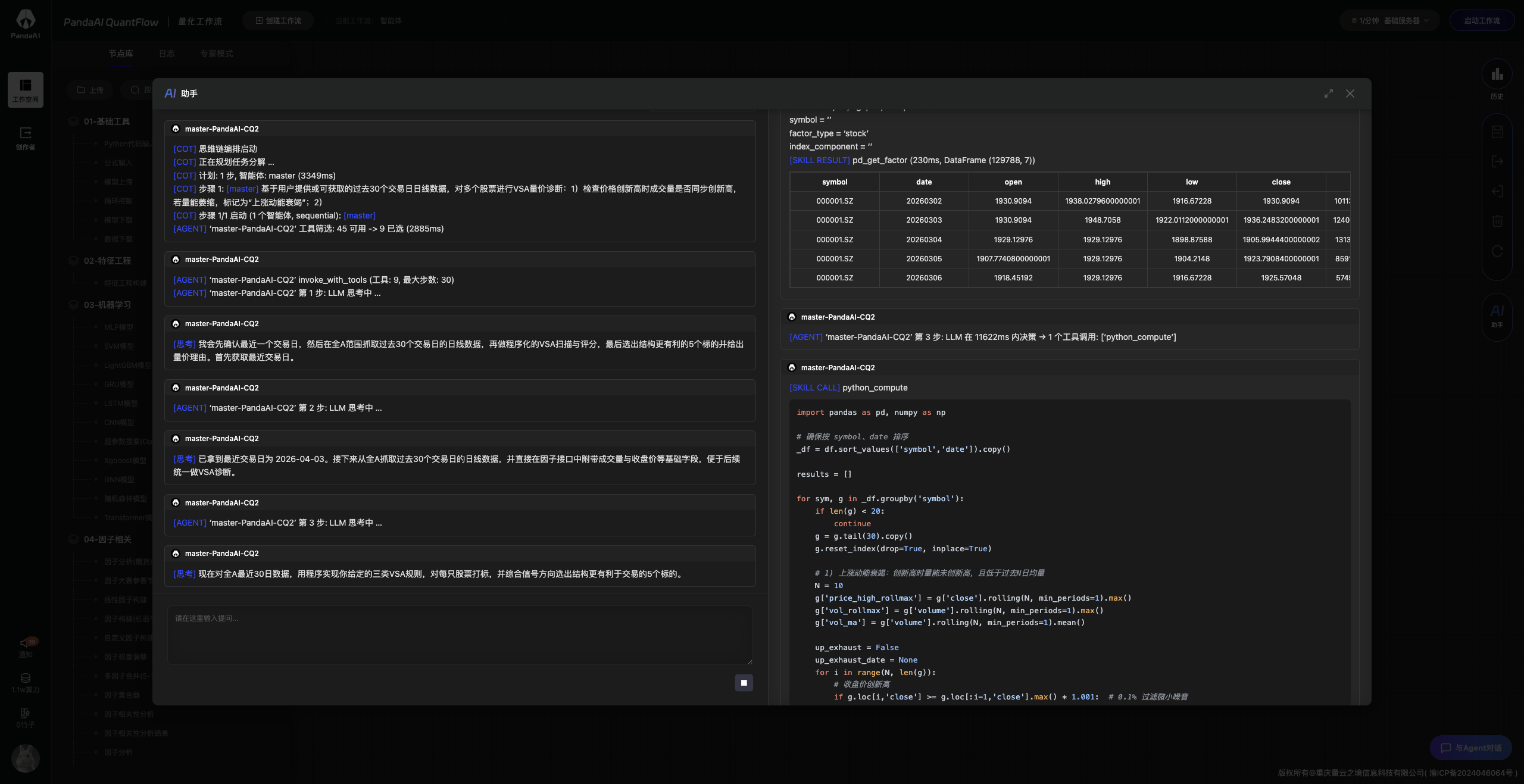Click the 启动工作流 button
The height and width of the screenshot is (784, 1524).
click(x=1482, y=20)
